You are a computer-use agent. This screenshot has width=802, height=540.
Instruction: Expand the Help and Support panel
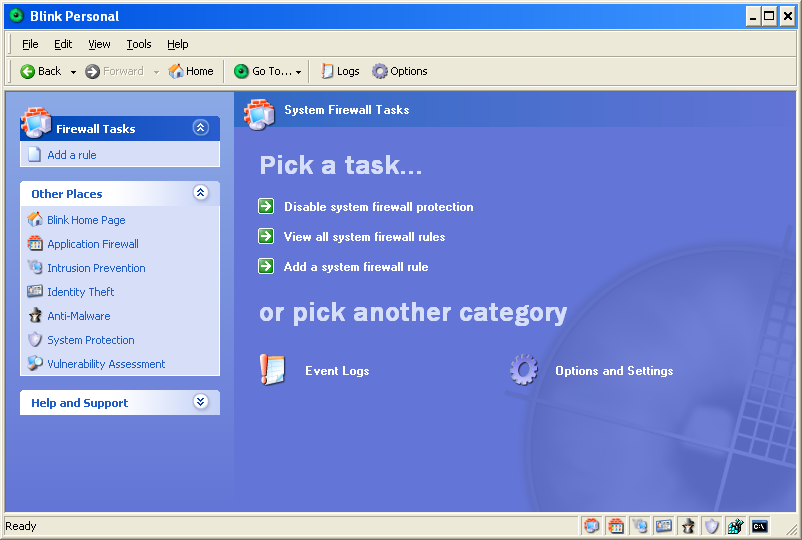click(200, 401)
